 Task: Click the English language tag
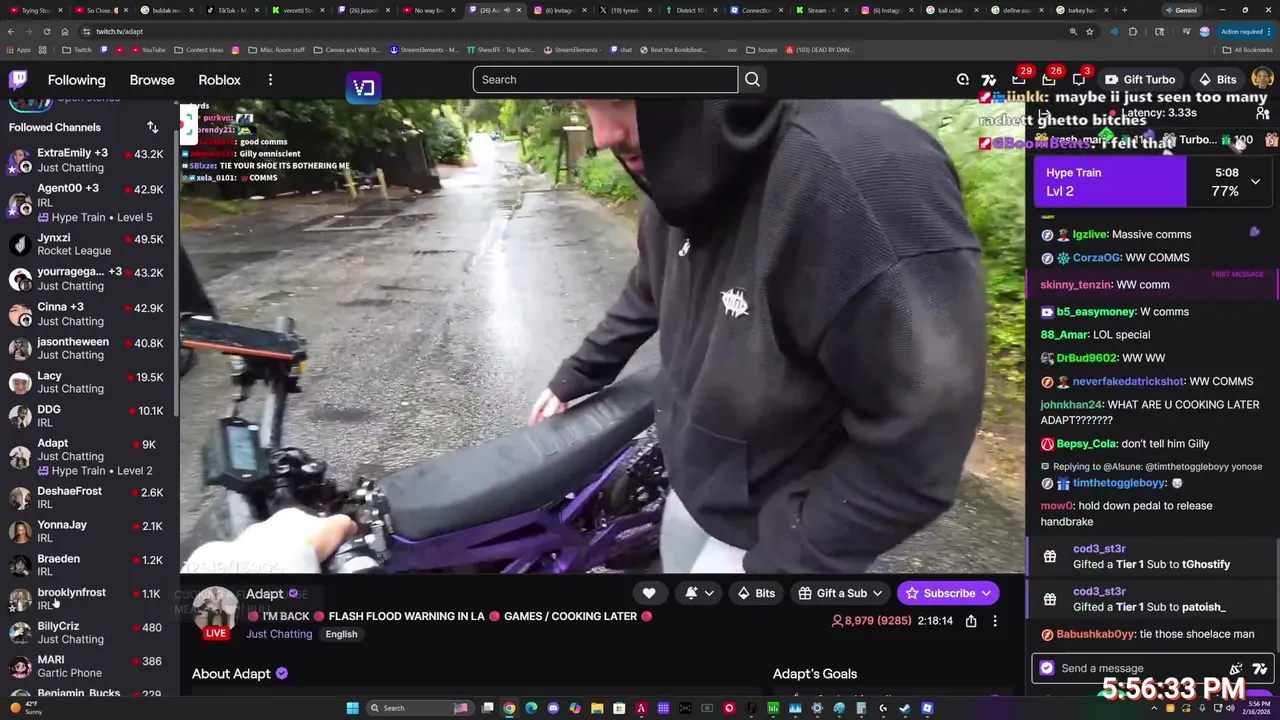(x=341, y=634)
